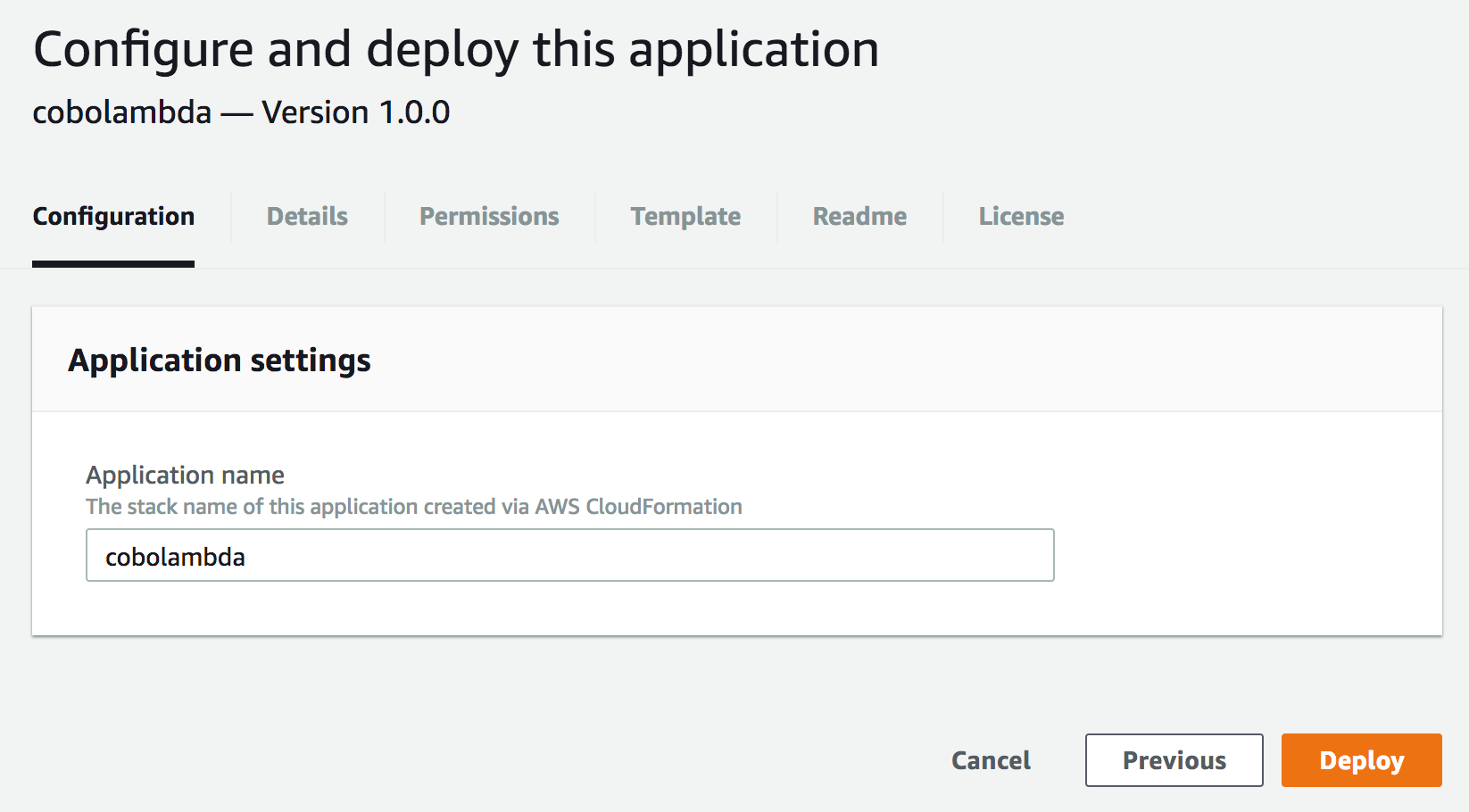Click the stack name helper description text

point(413,507)
